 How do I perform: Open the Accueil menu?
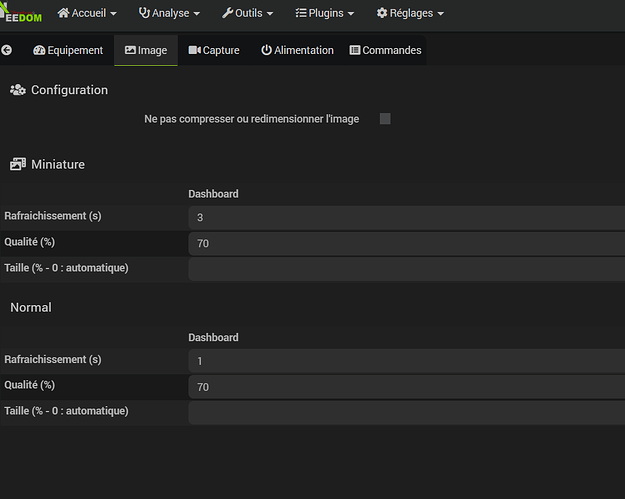click(x=87, y=13)
